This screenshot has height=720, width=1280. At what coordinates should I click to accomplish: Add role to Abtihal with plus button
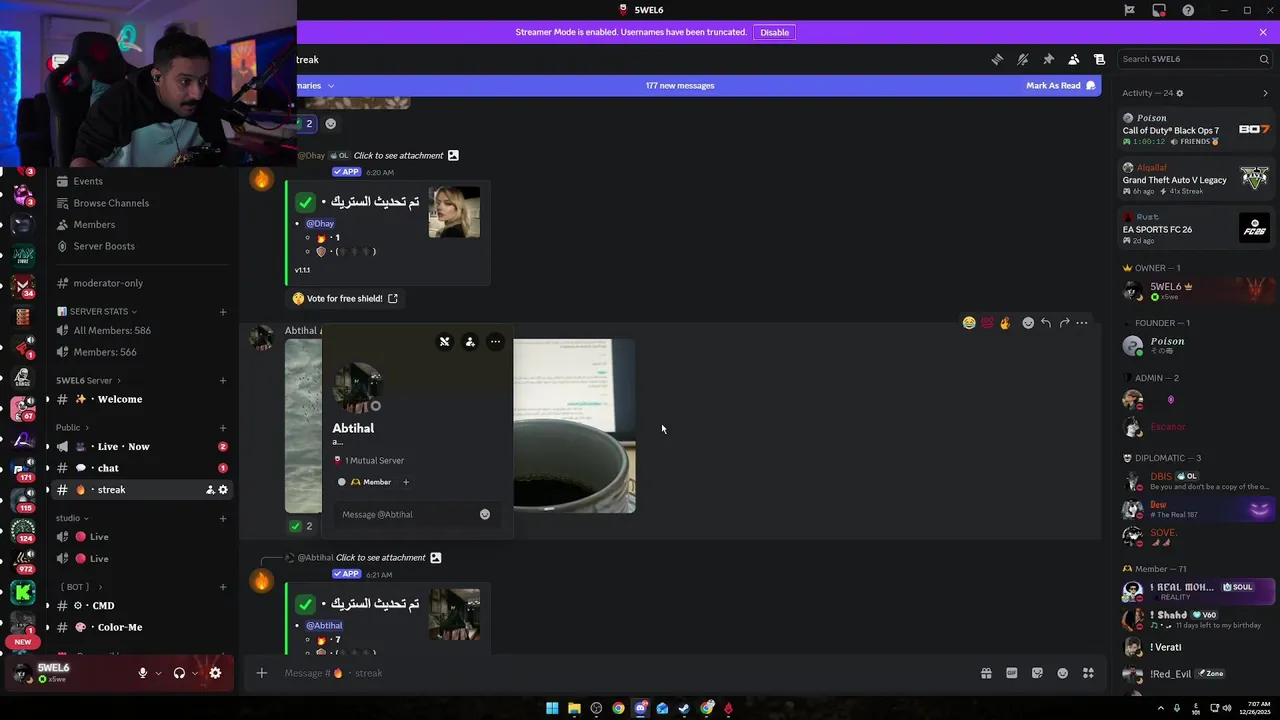point(406,482)
